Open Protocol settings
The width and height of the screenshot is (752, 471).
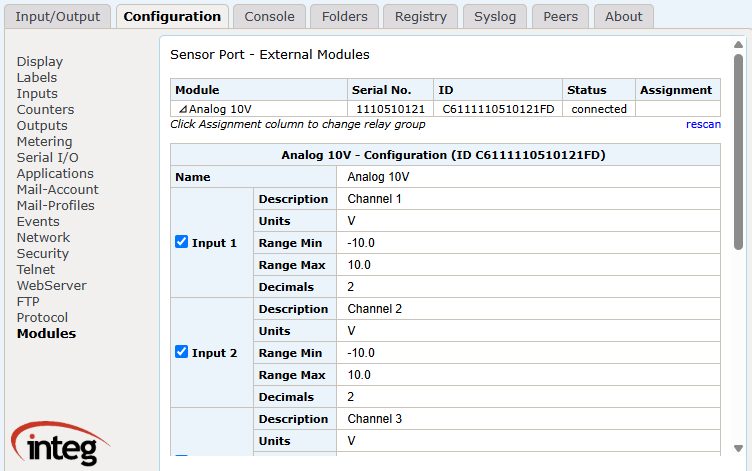42,317
